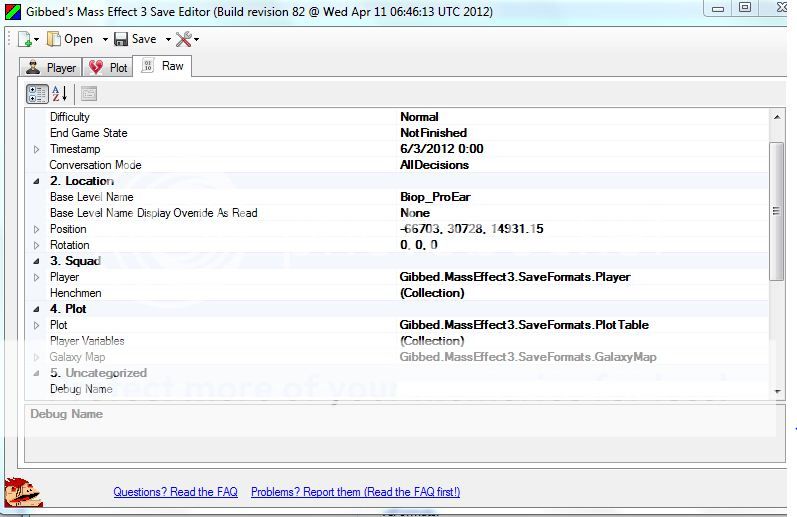Click the New save file icon
The width and height of the screenshot is (797, 517).
coord(24,39)
